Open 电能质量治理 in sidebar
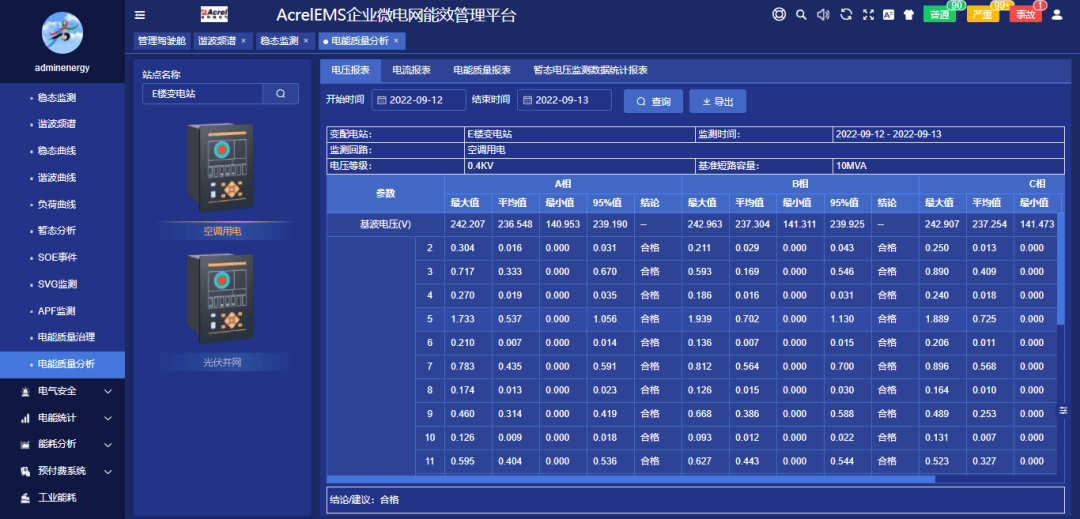1080x519 pixels. 63,337
